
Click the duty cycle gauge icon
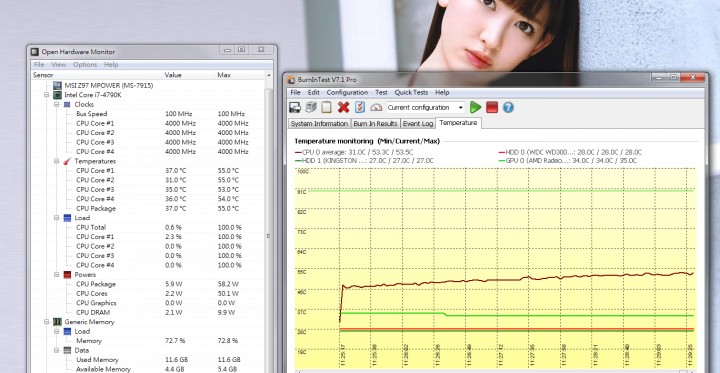pyautogui.click(x=376, y=107)
